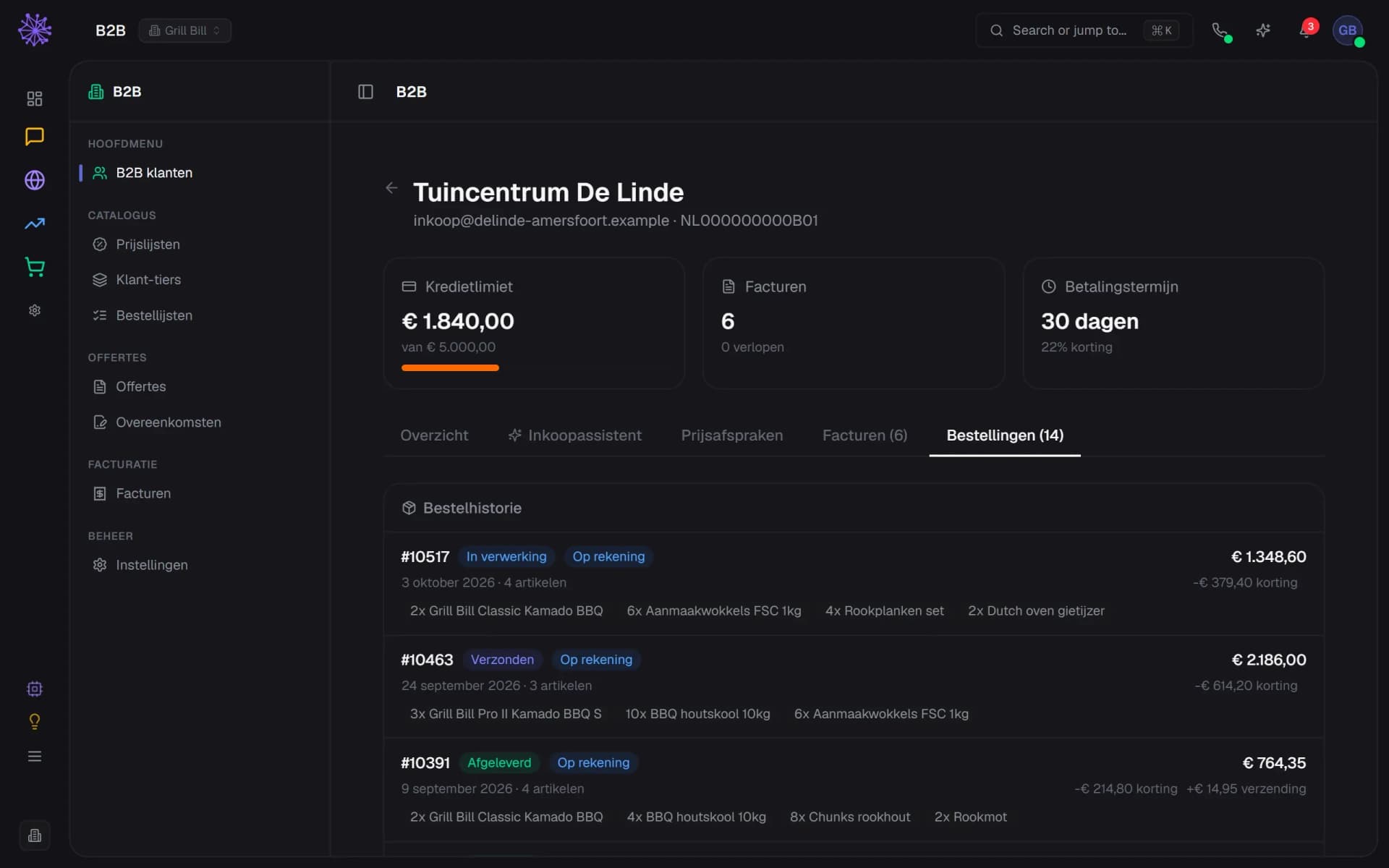Open order #10517
Viewport: 1389px width, 868px height.
point(854,584)
